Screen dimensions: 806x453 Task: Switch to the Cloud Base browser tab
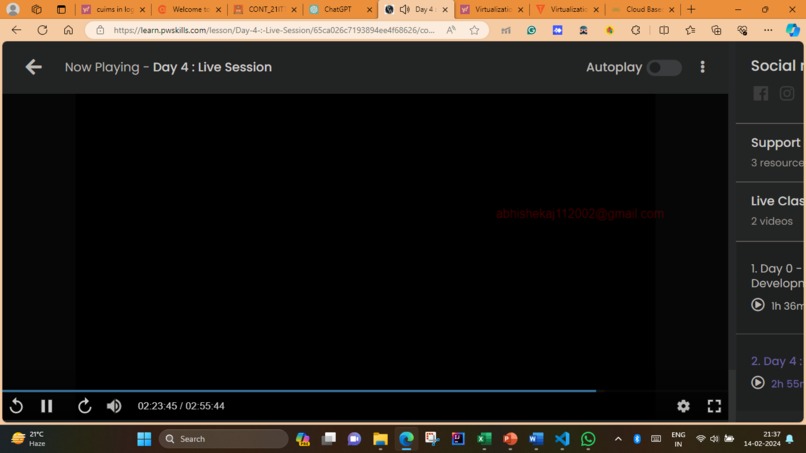[x=643, y=9]
